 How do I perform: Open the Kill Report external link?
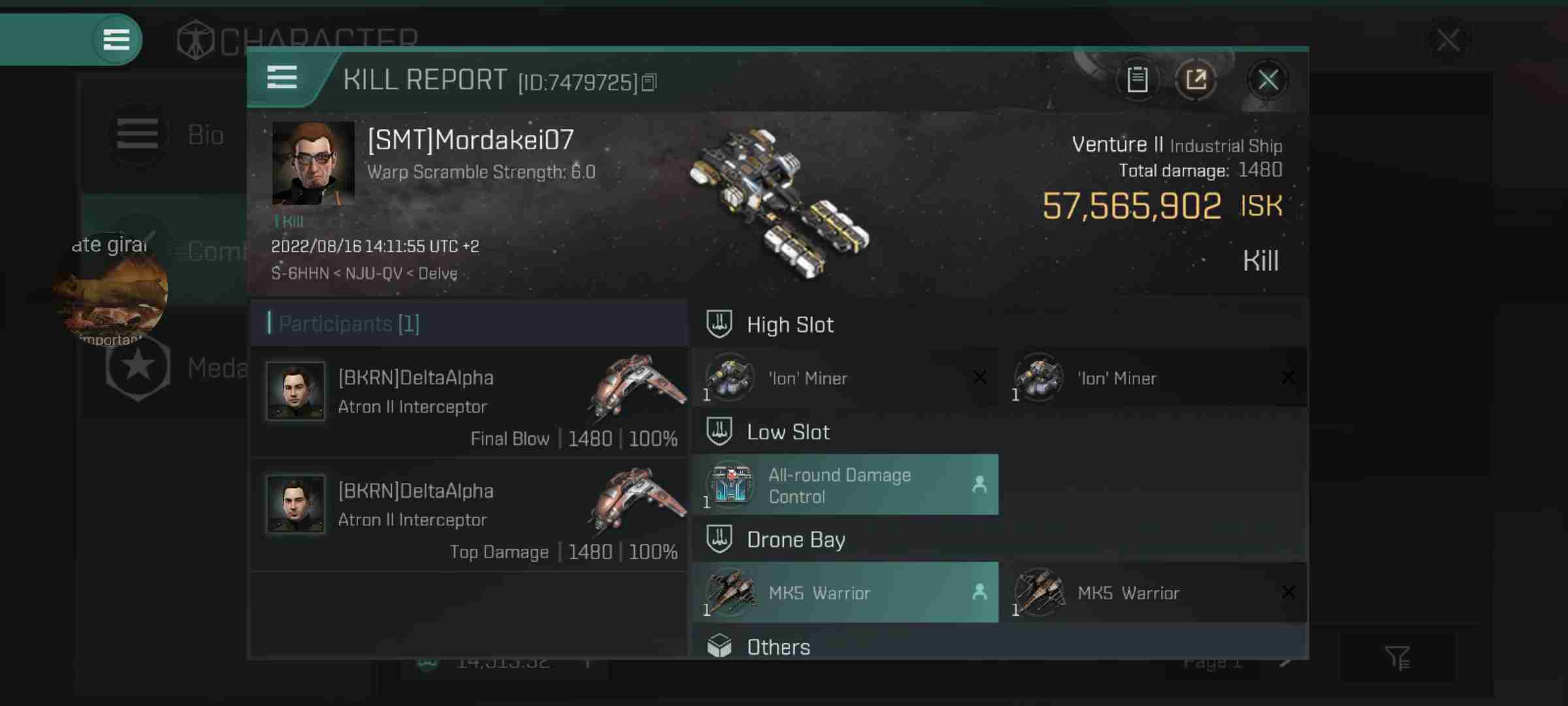pos(1196,79)
